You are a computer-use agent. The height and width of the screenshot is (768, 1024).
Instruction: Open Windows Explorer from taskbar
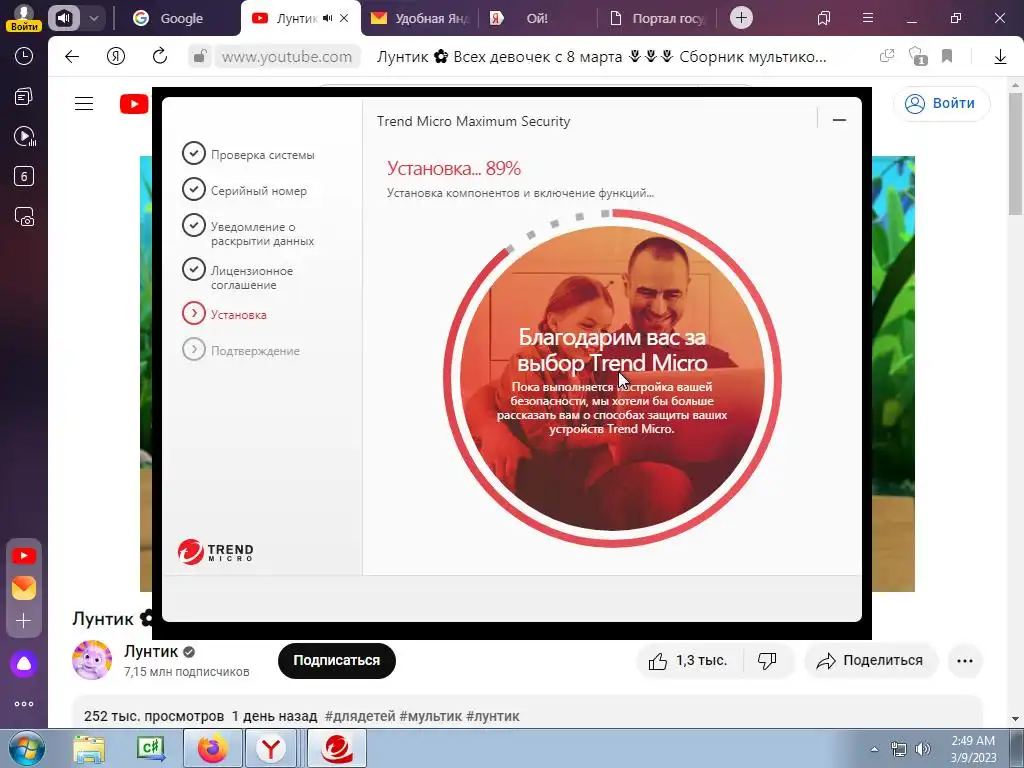(x=89, y=748)
